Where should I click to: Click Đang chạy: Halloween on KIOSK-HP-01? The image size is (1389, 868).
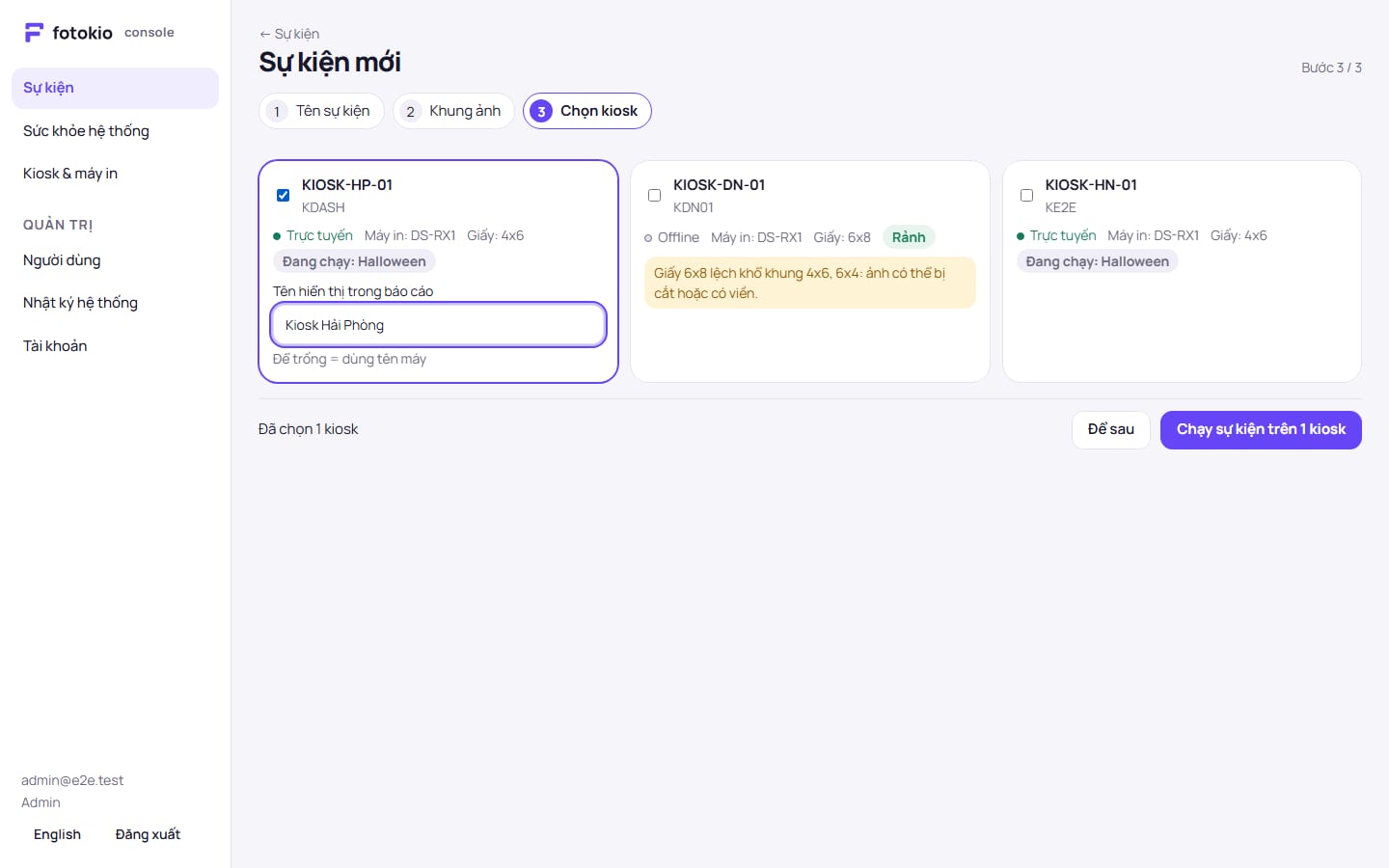[x=354, y=261]
